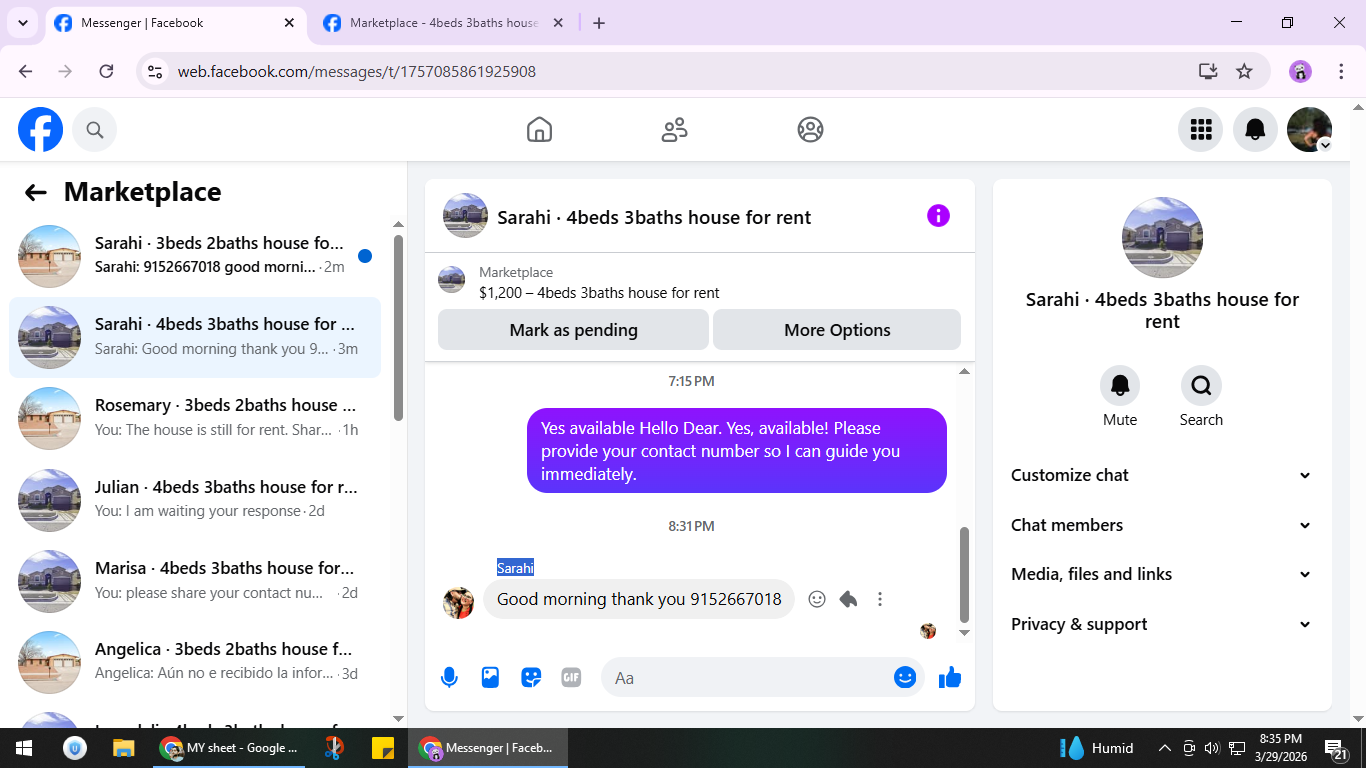The width and height of the screenshot is (1366, 768).
Task: Expand the Chat members section
Action: click(1162, 525)
